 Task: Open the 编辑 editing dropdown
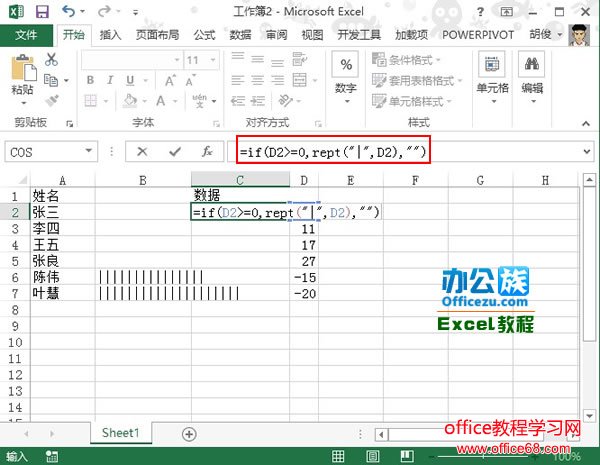point(532,80)
